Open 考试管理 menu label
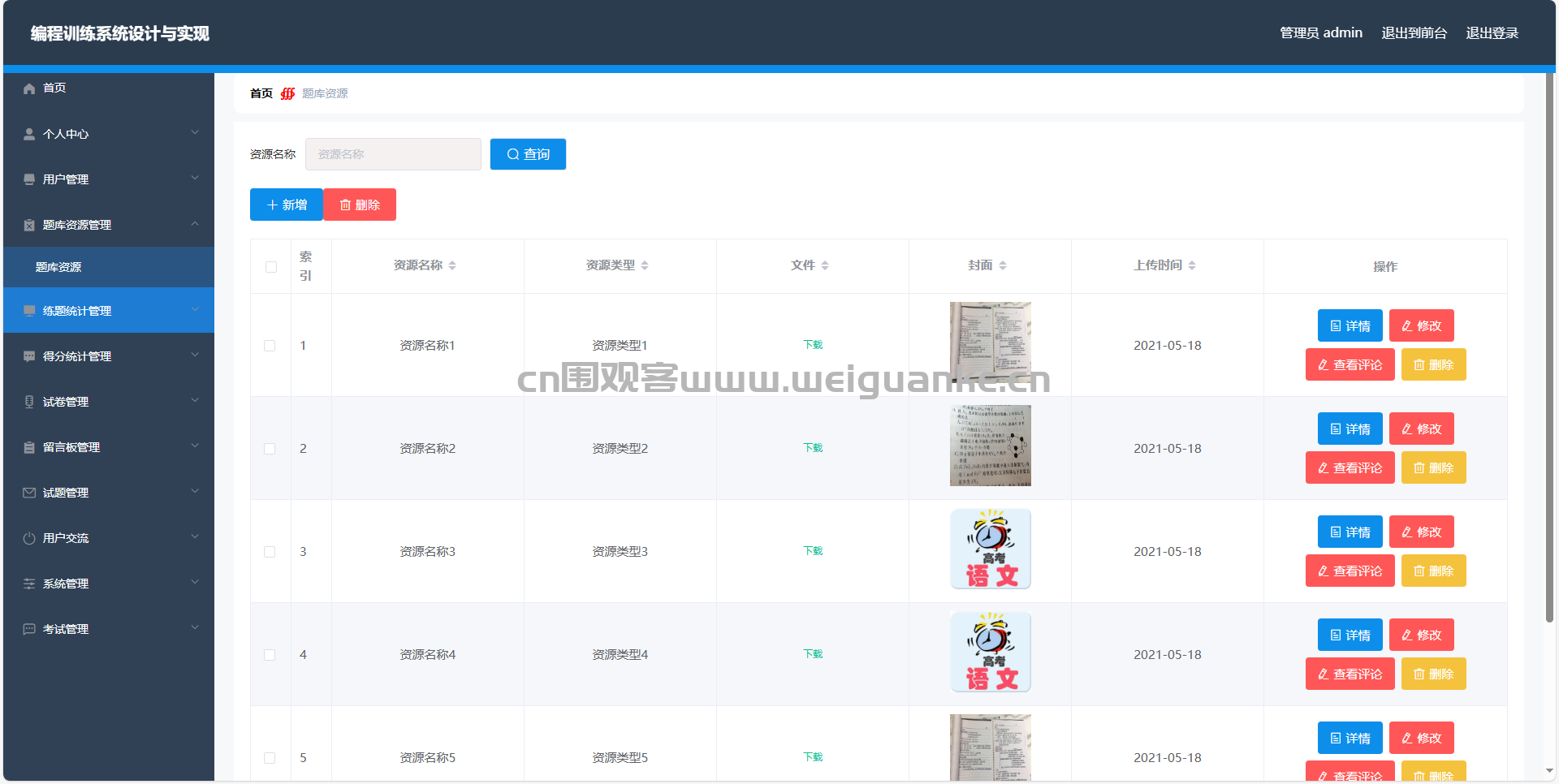Viewport: 1559px width, 784px height. tap(66, 629)
